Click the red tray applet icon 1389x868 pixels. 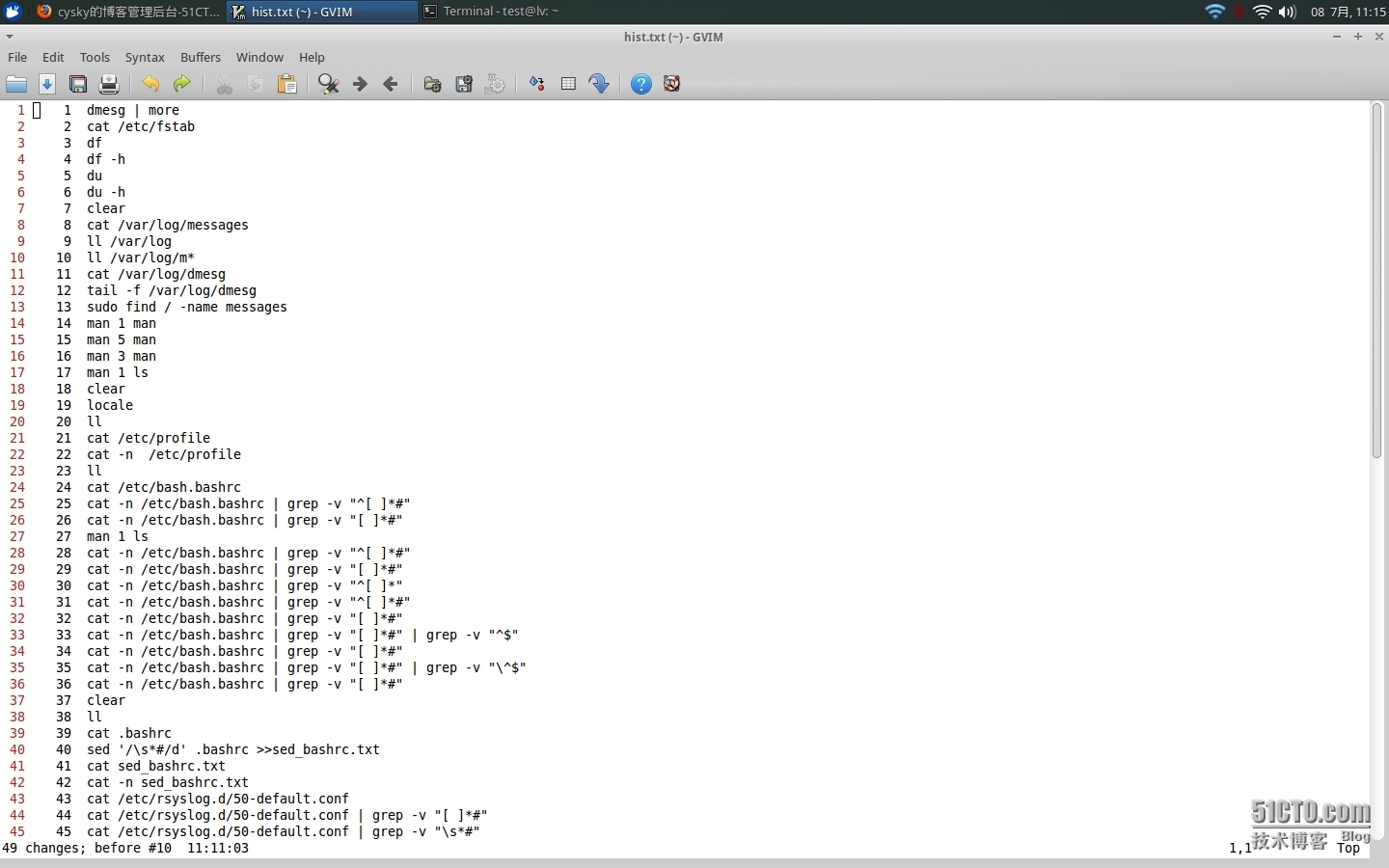pyautogui.click(x=1239, y=12)
